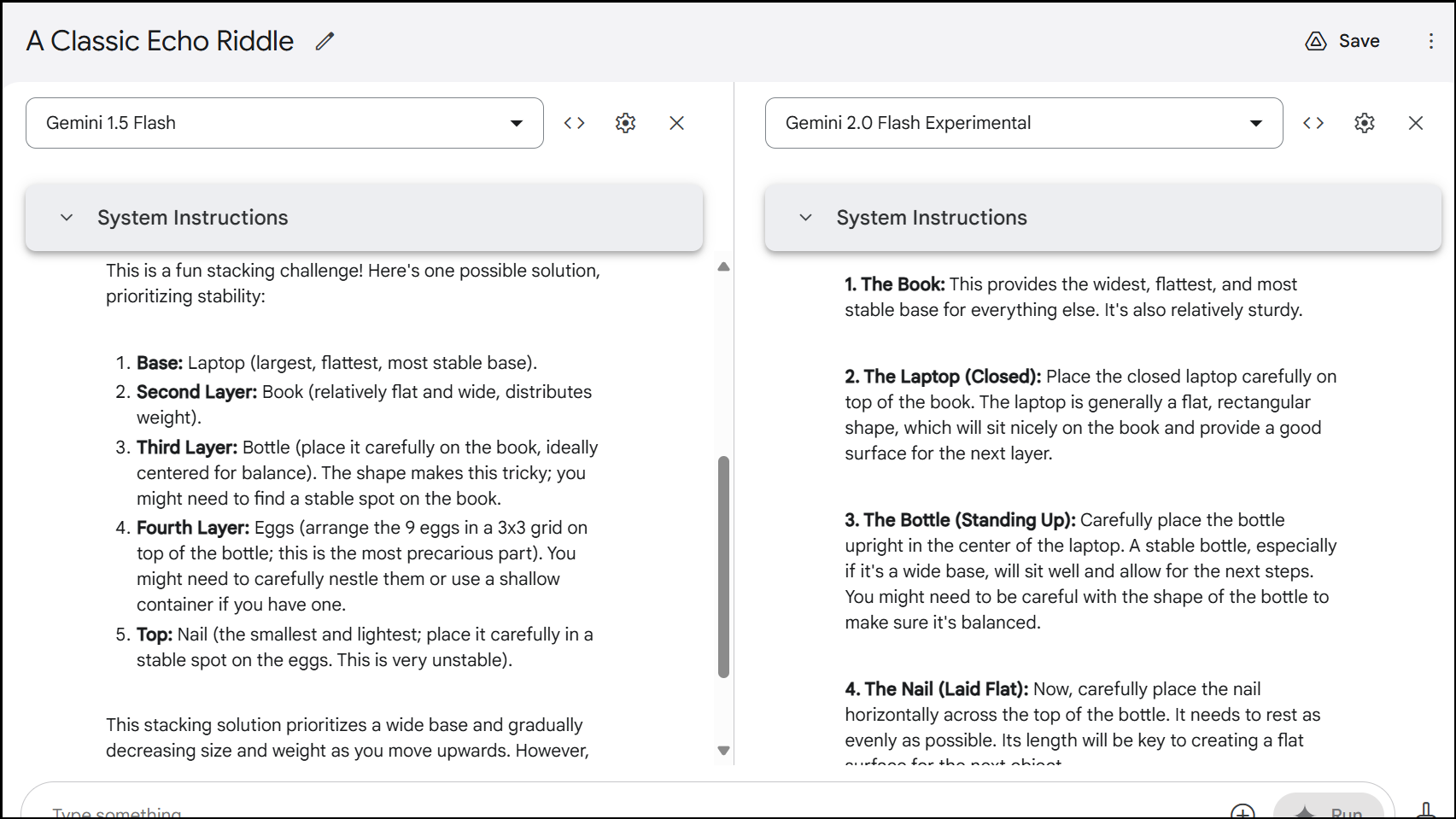Image resolution: width=1456 pixels, height=819 pixels.
Task: Click the "2. The Laptop (Closed):" heading text
Action: pos(943,377)
